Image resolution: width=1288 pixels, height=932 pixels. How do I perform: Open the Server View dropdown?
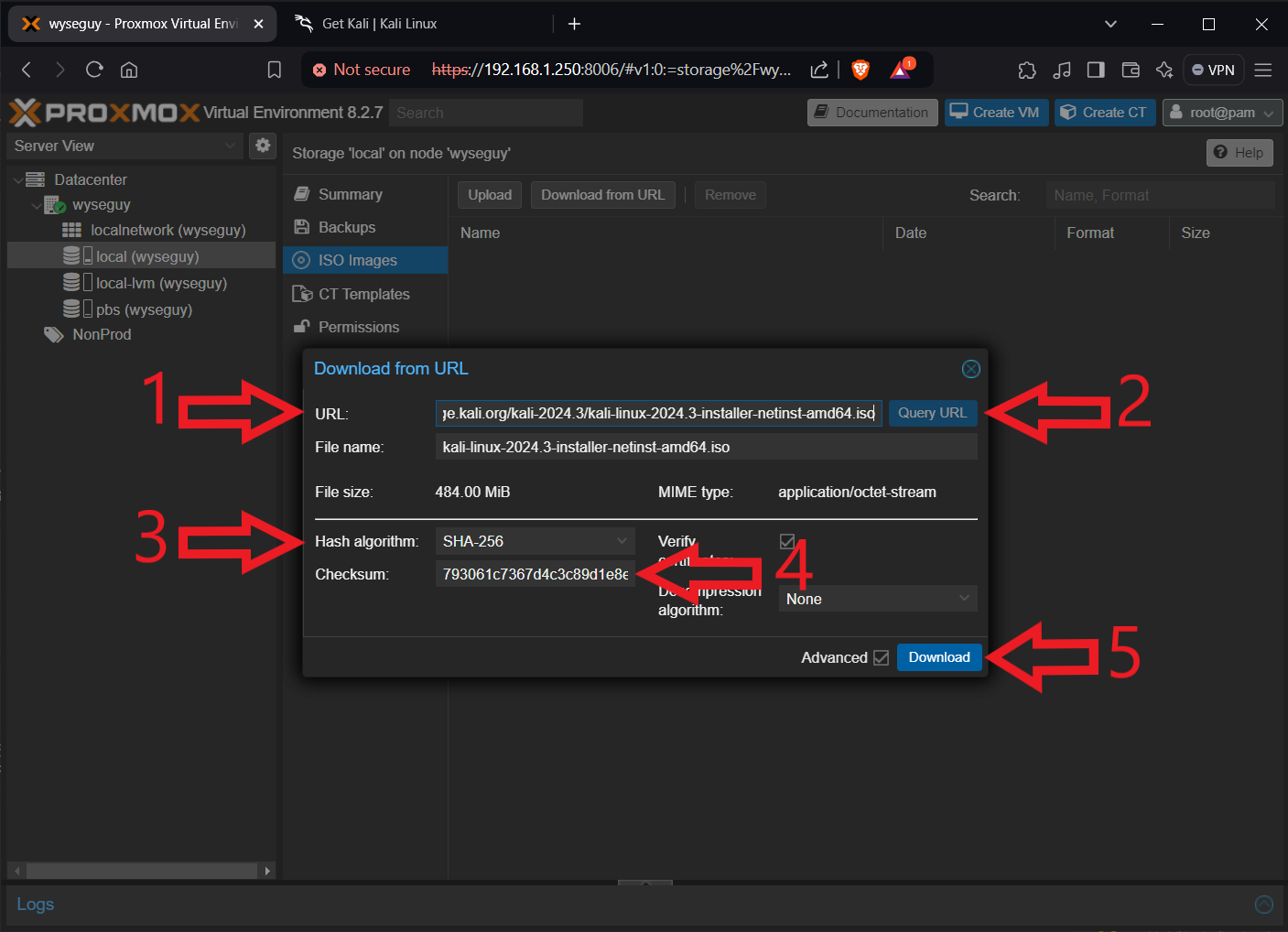pyautogui.click(x=125, y=146)
